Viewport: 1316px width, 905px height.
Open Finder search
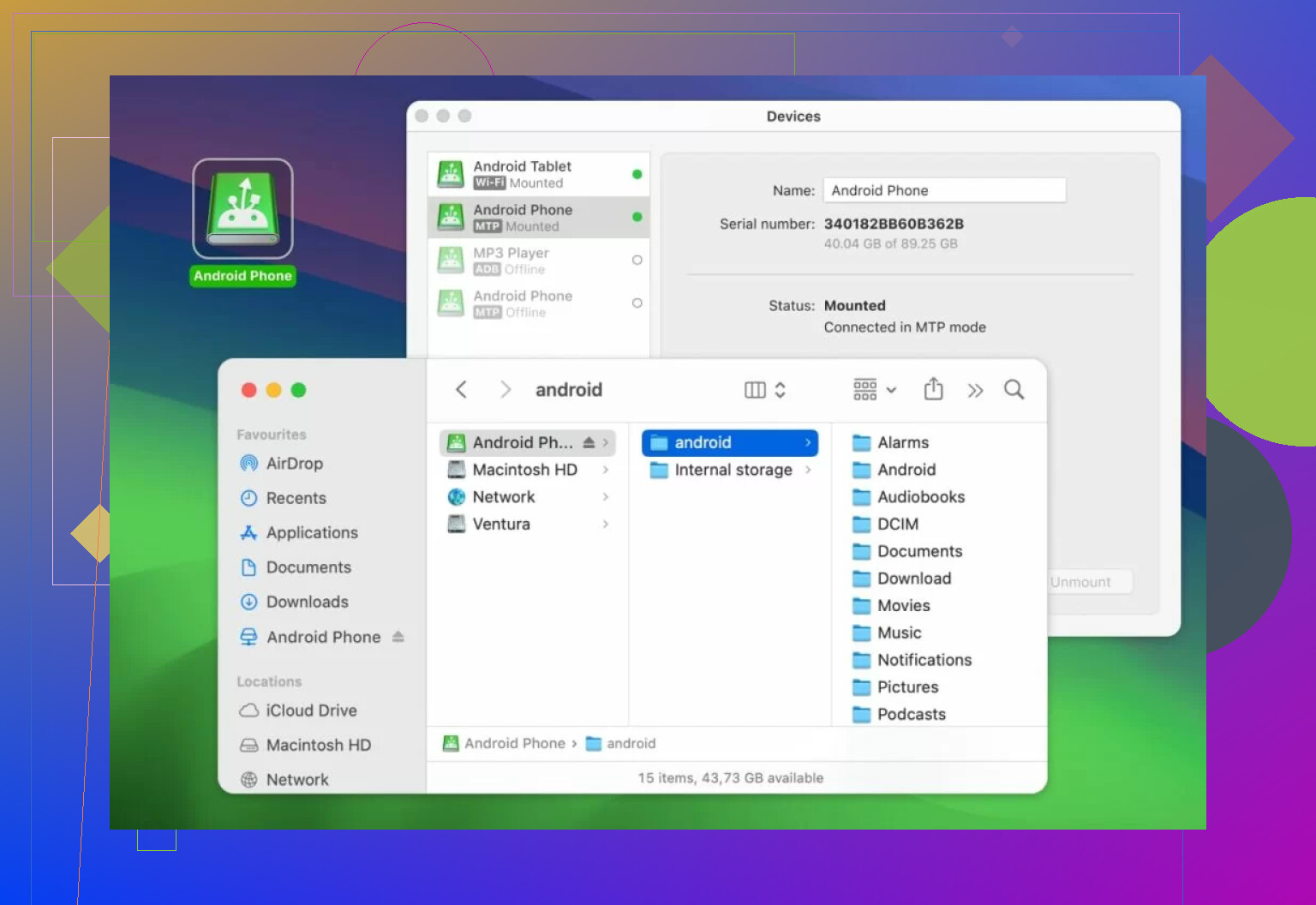pos(1014,390)
